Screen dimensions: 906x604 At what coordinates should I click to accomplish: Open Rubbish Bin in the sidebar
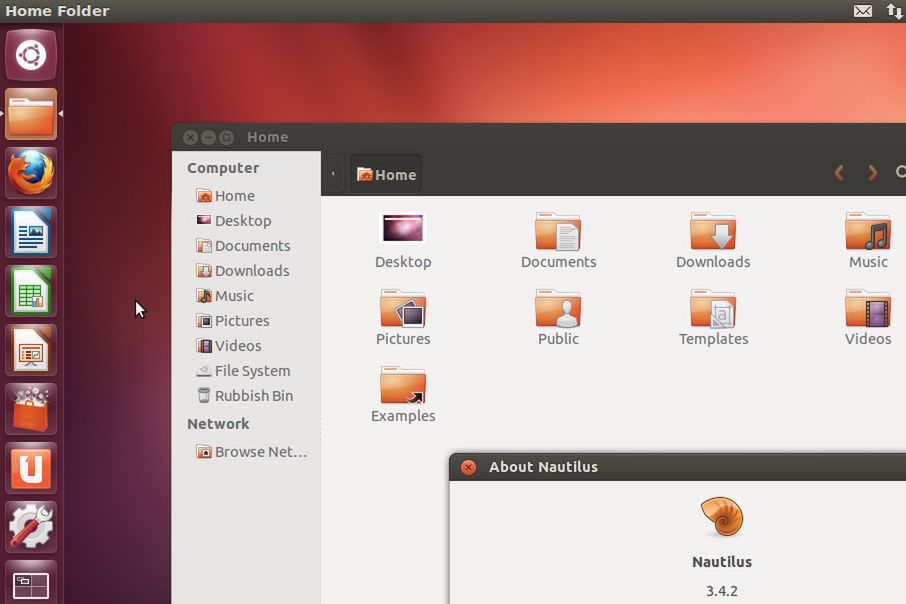[x=244, y=396]
